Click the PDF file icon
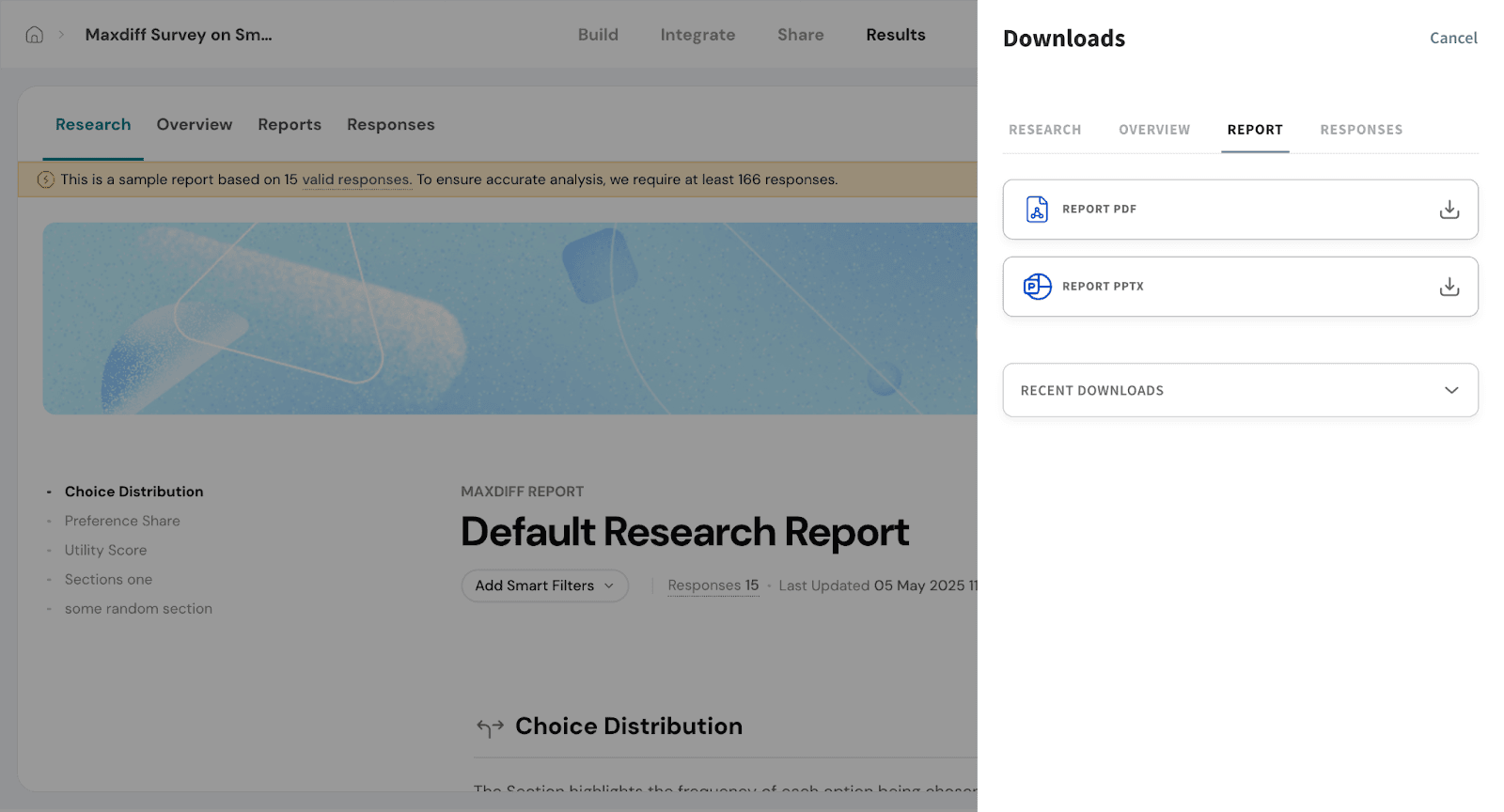1504x812 pixels. pyautogui.click(x=1037, y=210)
